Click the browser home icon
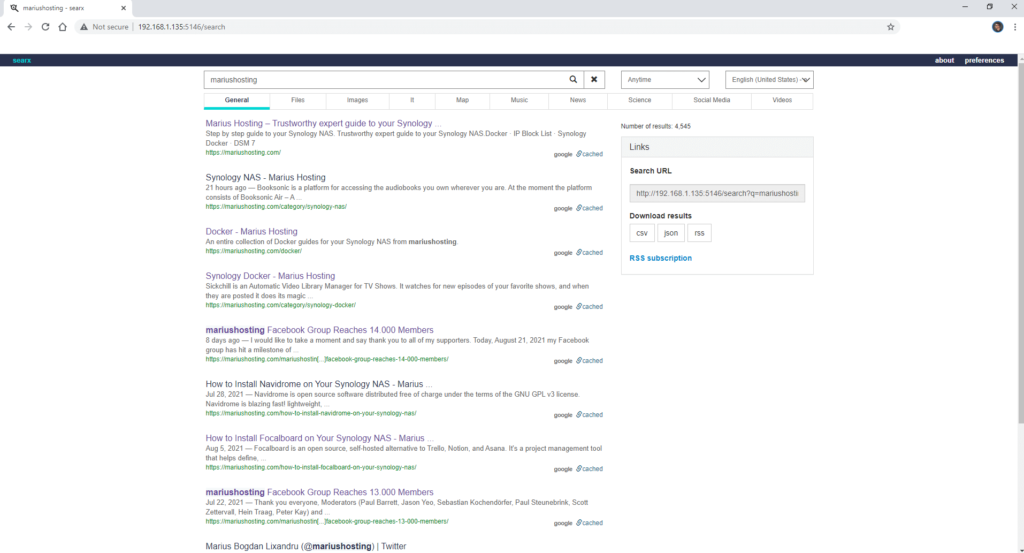This screenshot has height=553, width=1024. (63, 27)
